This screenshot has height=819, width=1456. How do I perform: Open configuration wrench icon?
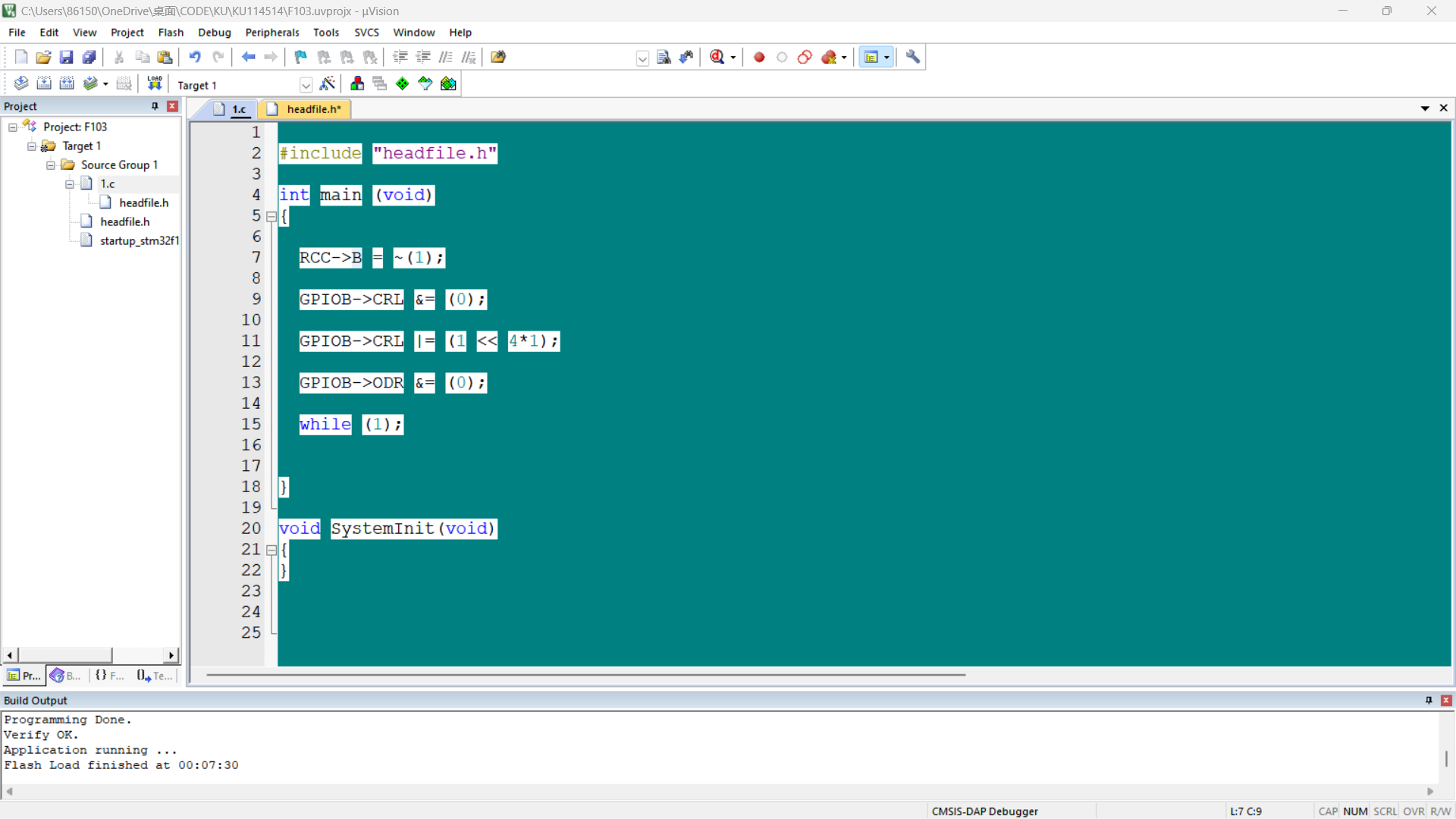point(913,57)
